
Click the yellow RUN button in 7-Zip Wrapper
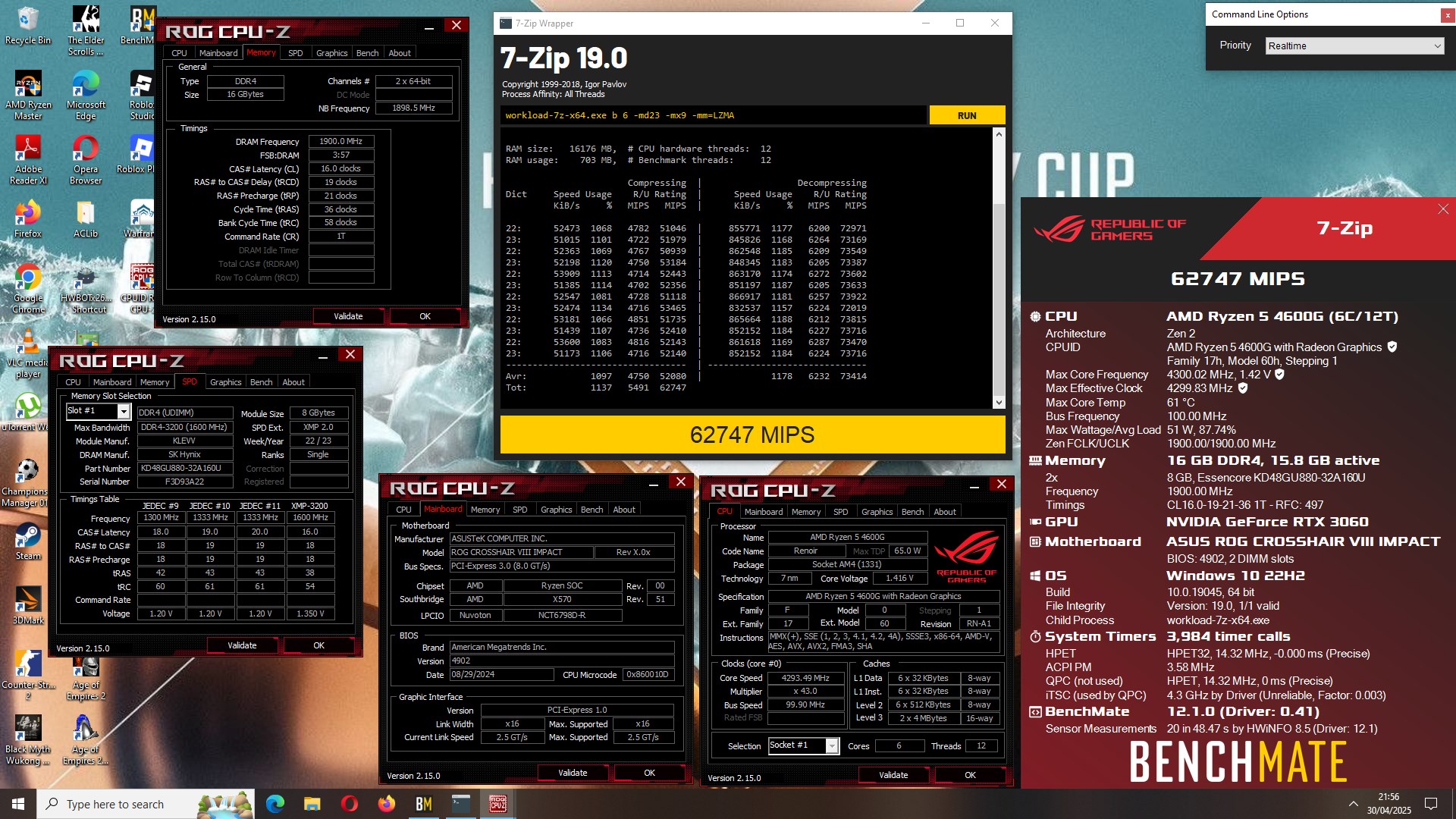967,115
